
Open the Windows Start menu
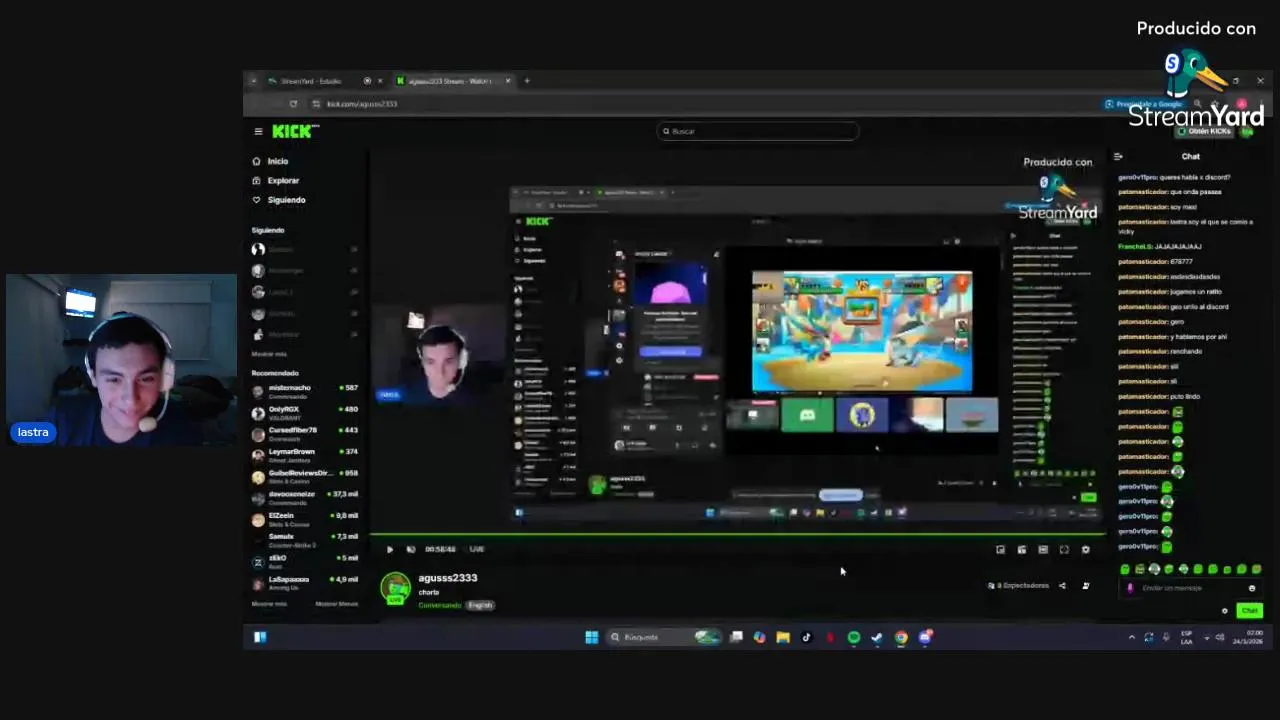coord(591,637)
